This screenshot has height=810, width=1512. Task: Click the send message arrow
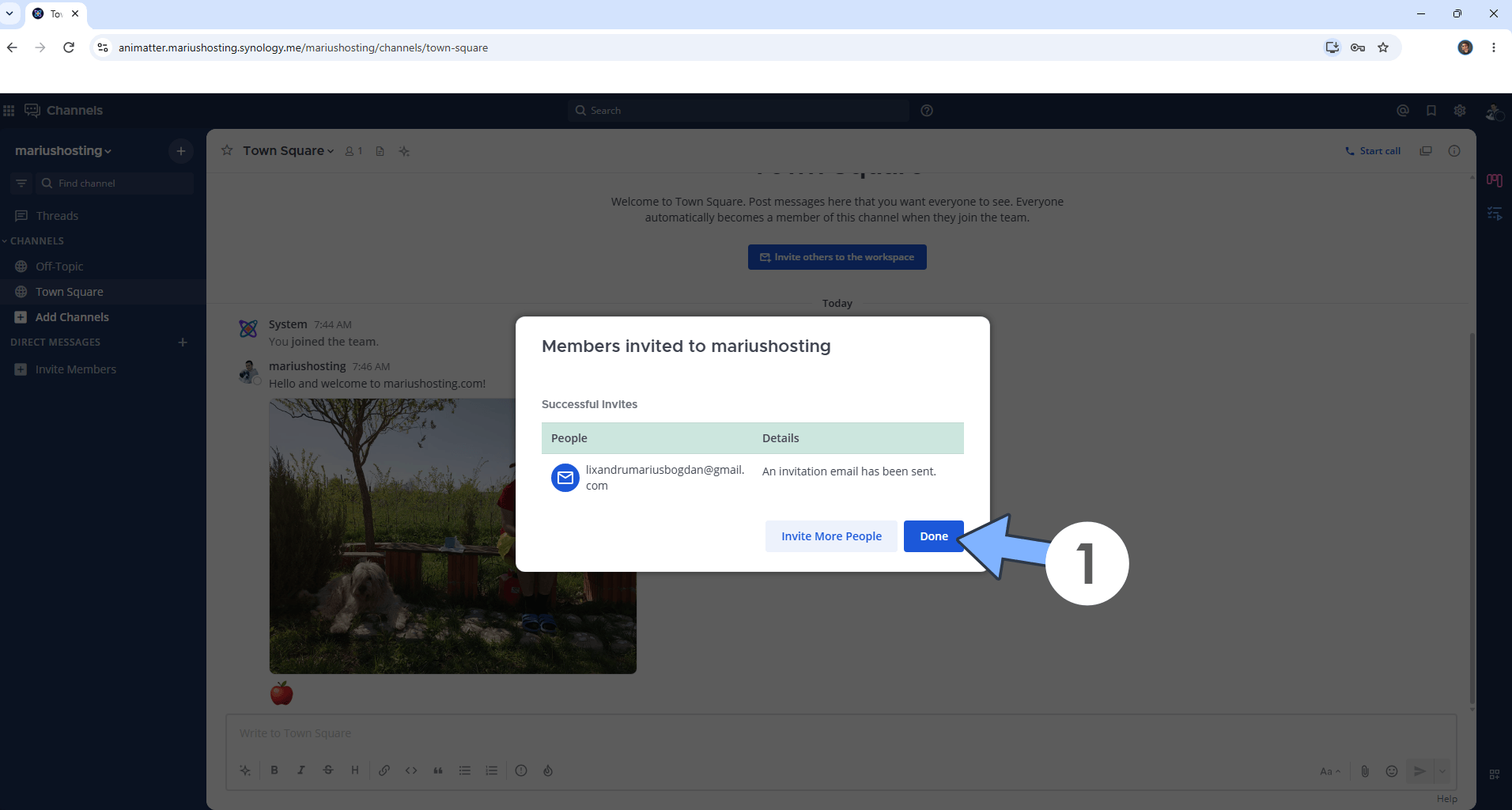[1420, 771]
